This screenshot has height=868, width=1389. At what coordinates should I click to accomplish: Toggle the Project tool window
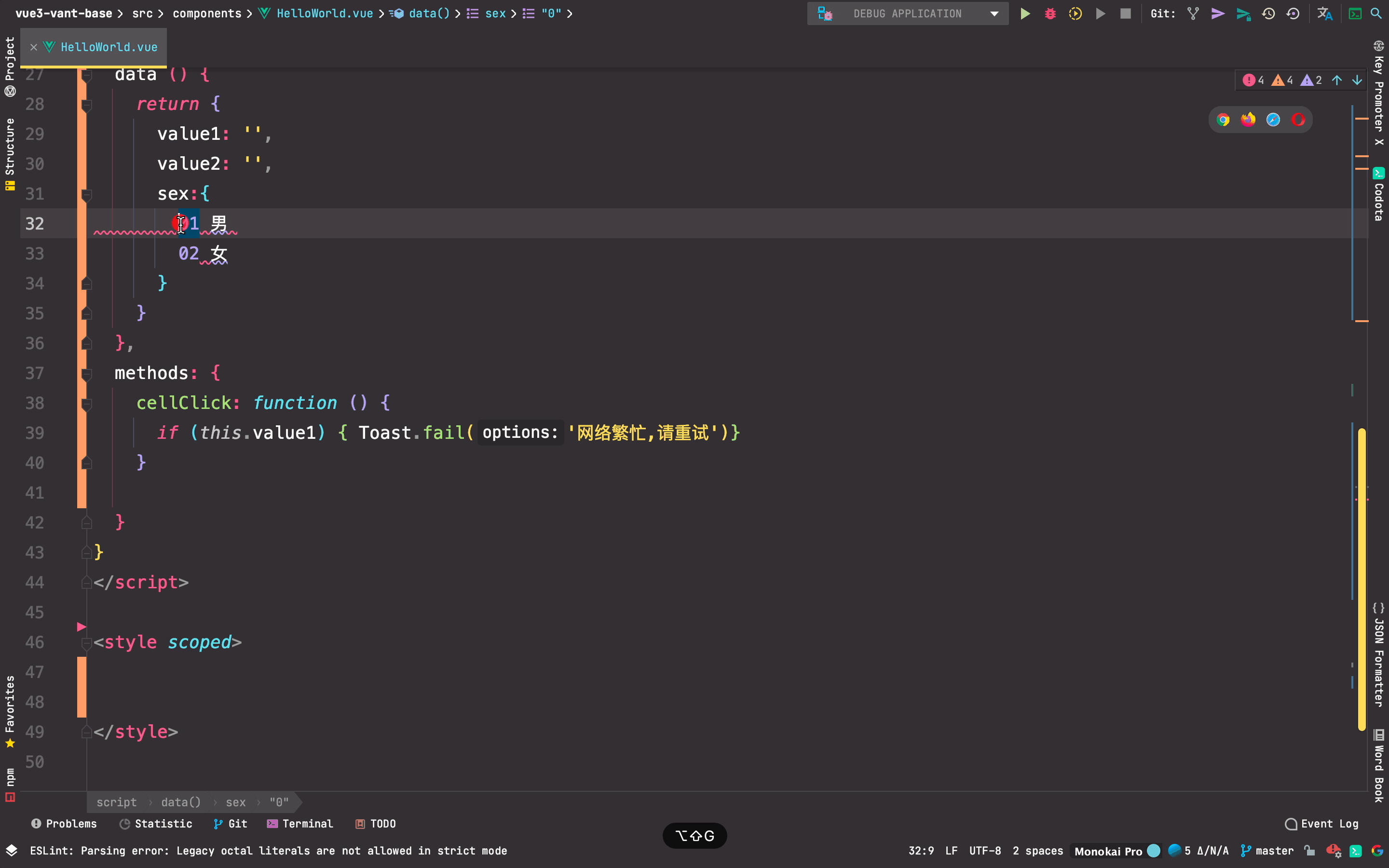[x=10, y=59]
